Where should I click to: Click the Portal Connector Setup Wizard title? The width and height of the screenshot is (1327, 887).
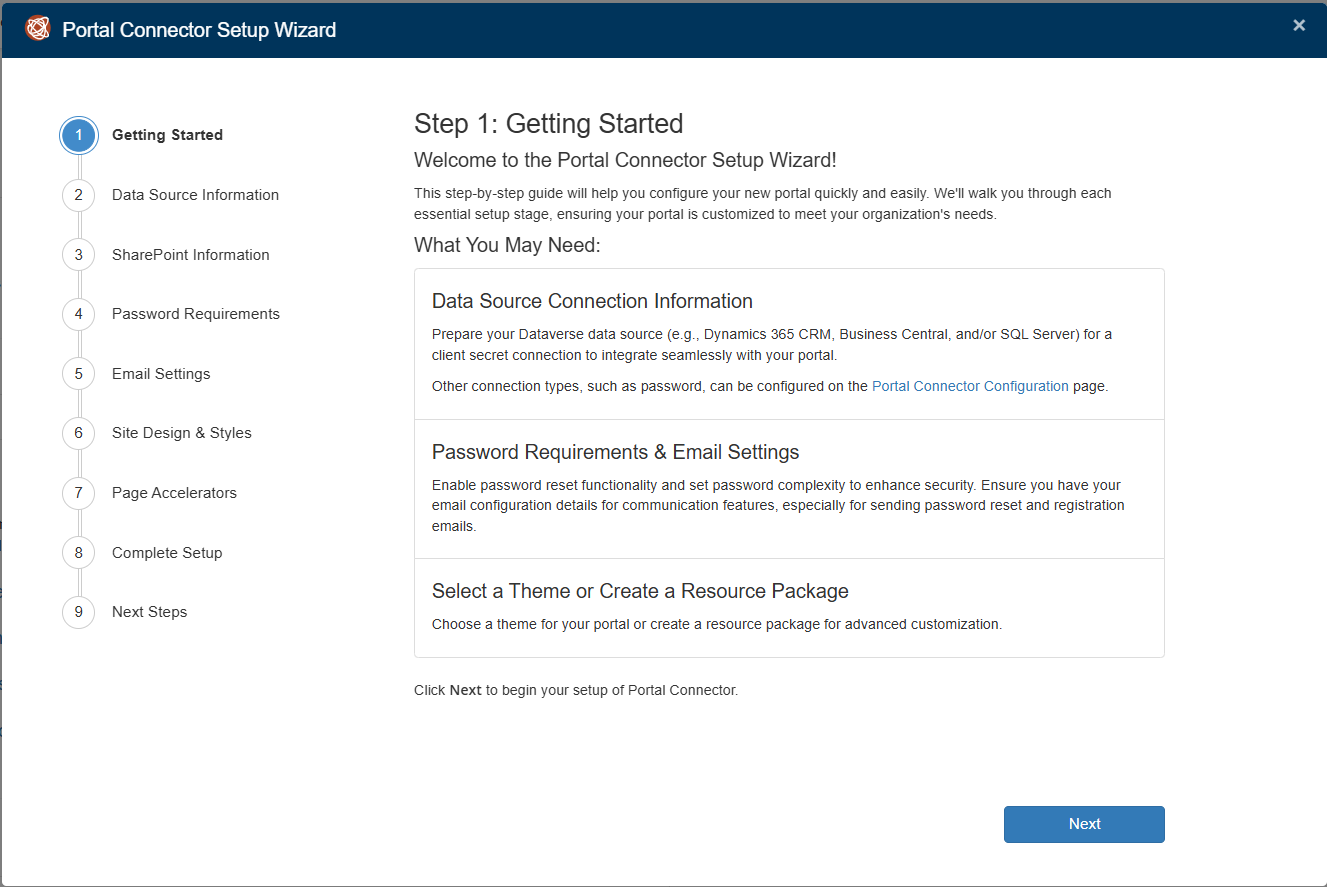(199, 30)
